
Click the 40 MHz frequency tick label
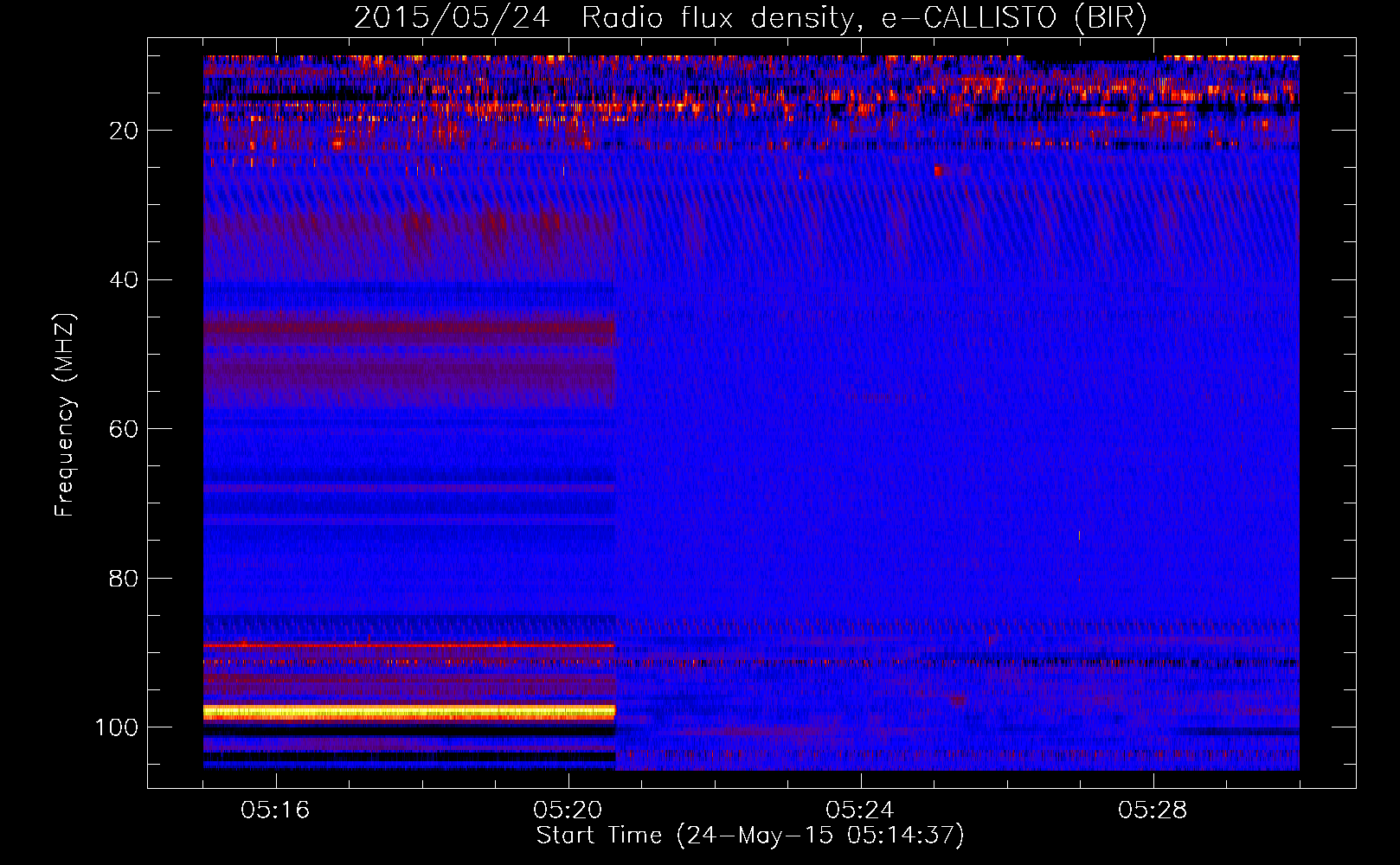pyautogui.click(x=124, y=280)
